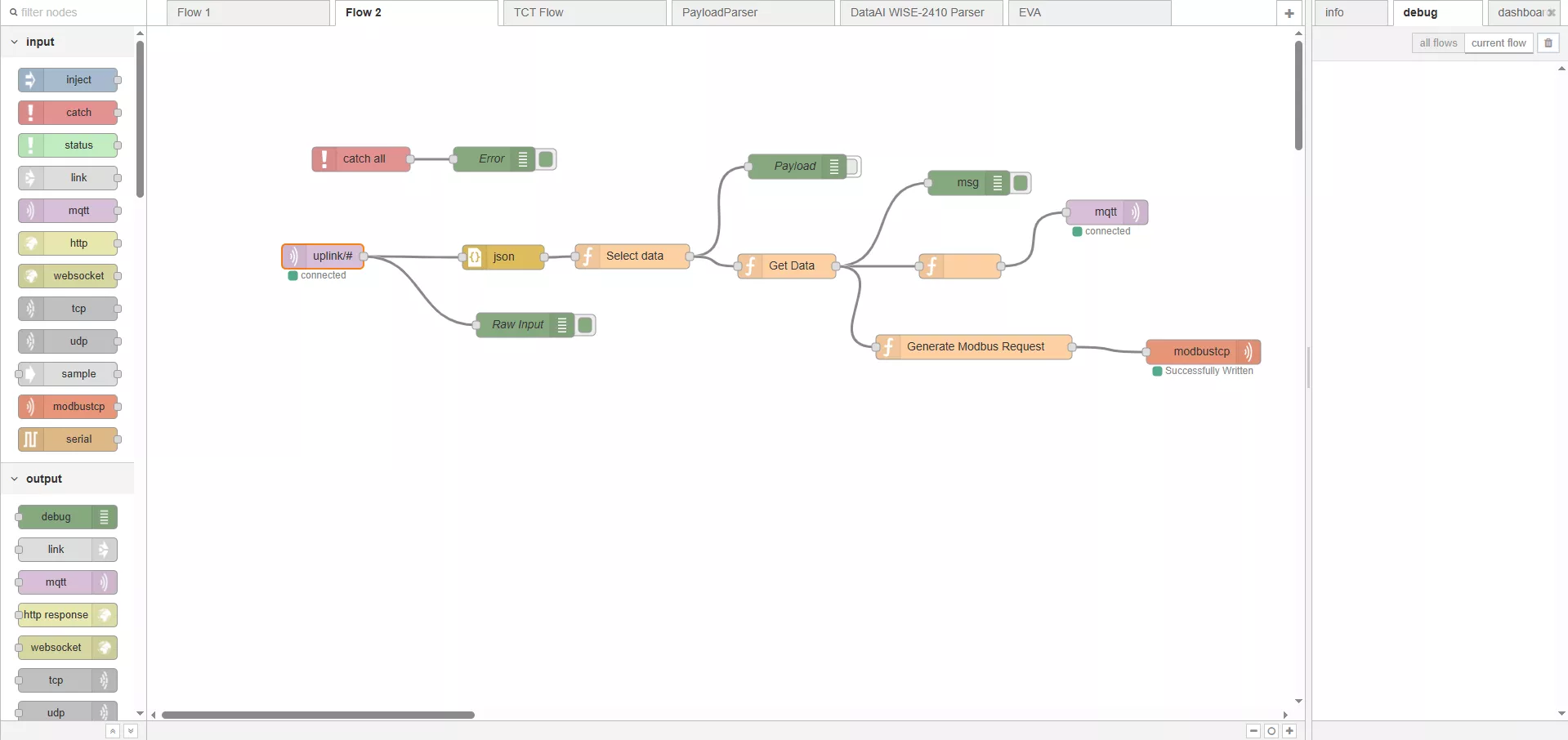The height and width of the screenshot is (740, 1568).
Task: Zoom out the workspace
Action: pos(1253,731)
